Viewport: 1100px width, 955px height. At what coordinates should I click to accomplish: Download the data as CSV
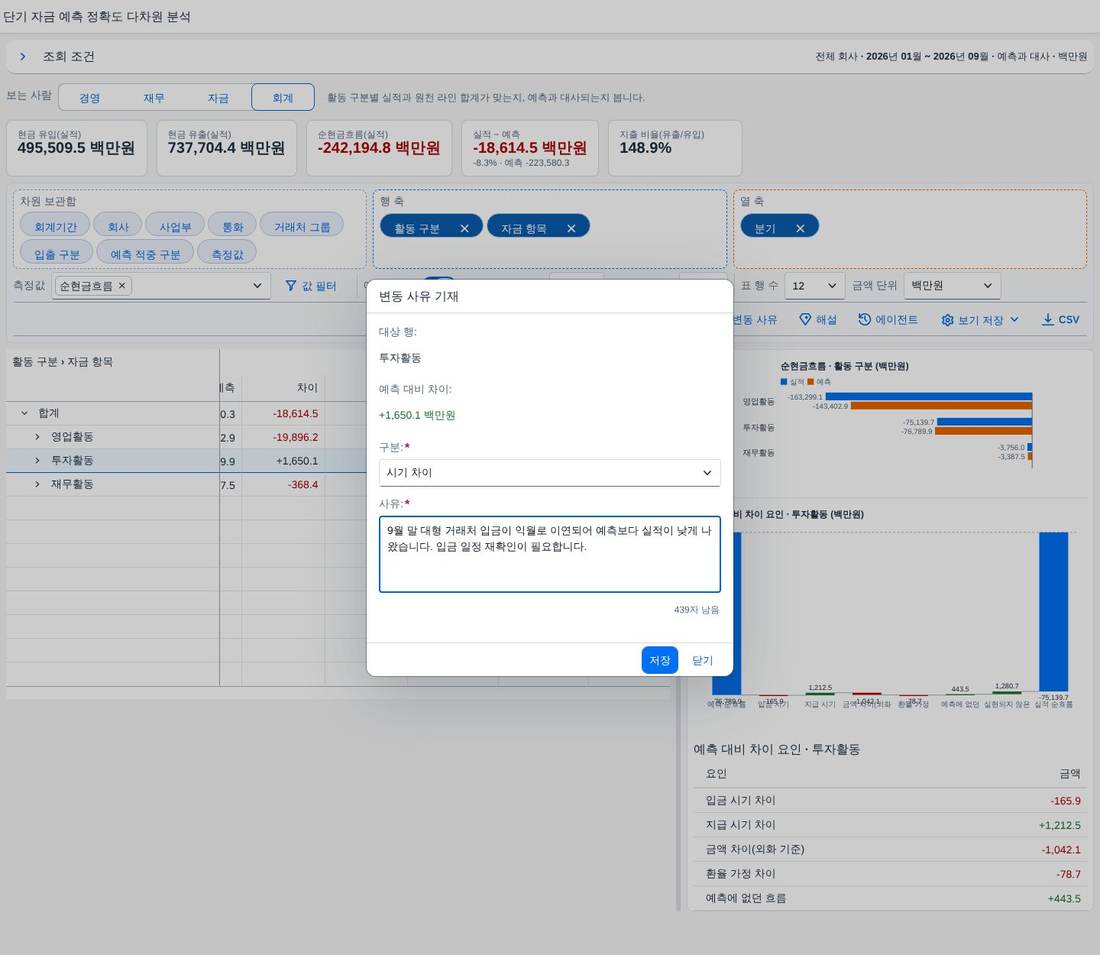[x=1060, y=319]
